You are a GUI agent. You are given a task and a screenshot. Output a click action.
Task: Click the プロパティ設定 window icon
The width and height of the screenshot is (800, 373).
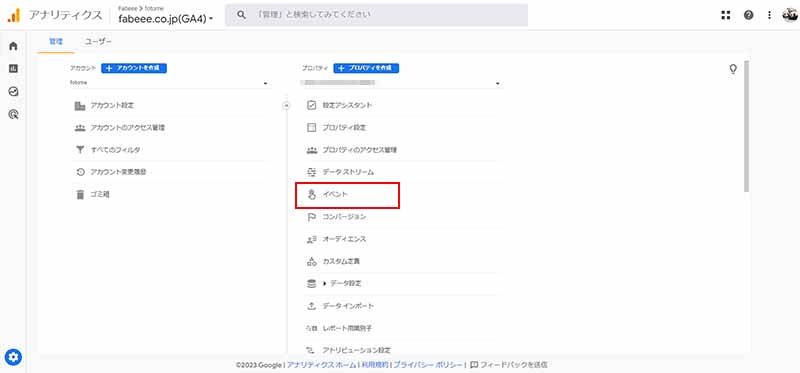point(311,128)
